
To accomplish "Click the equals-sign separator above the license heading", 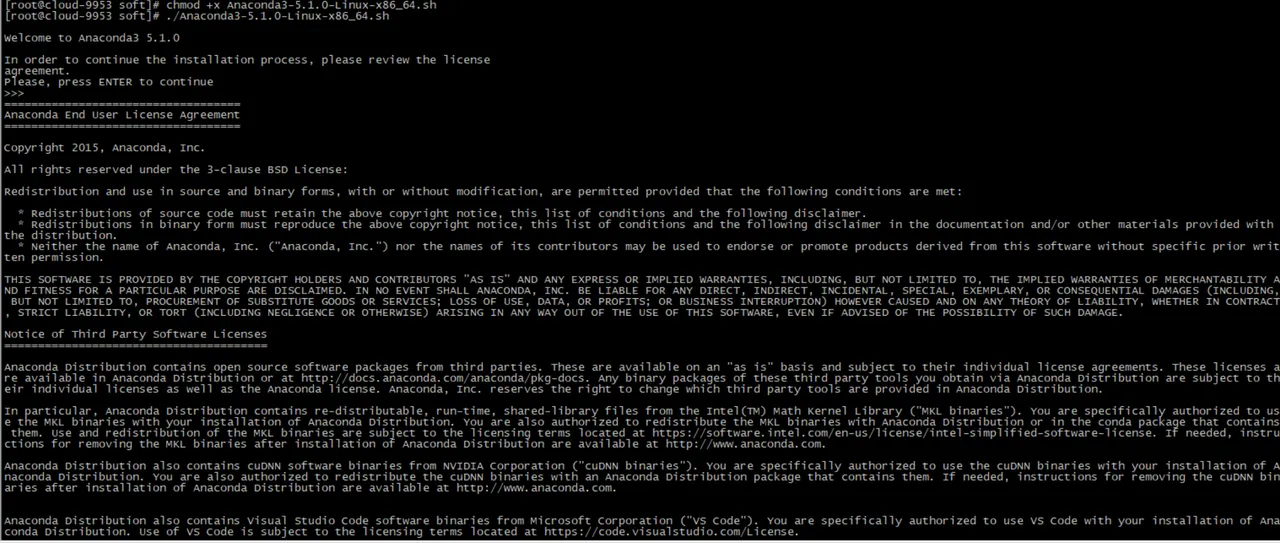I will coord(122,104).
